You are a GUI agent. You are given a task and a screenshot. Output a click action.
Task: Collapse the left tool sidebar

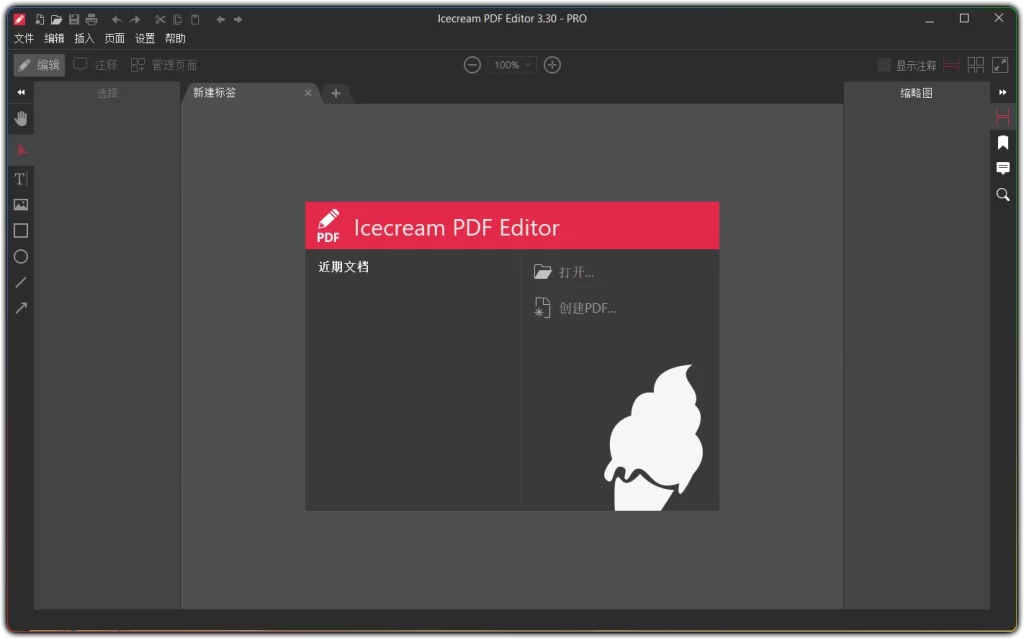(x=21, y=92)
